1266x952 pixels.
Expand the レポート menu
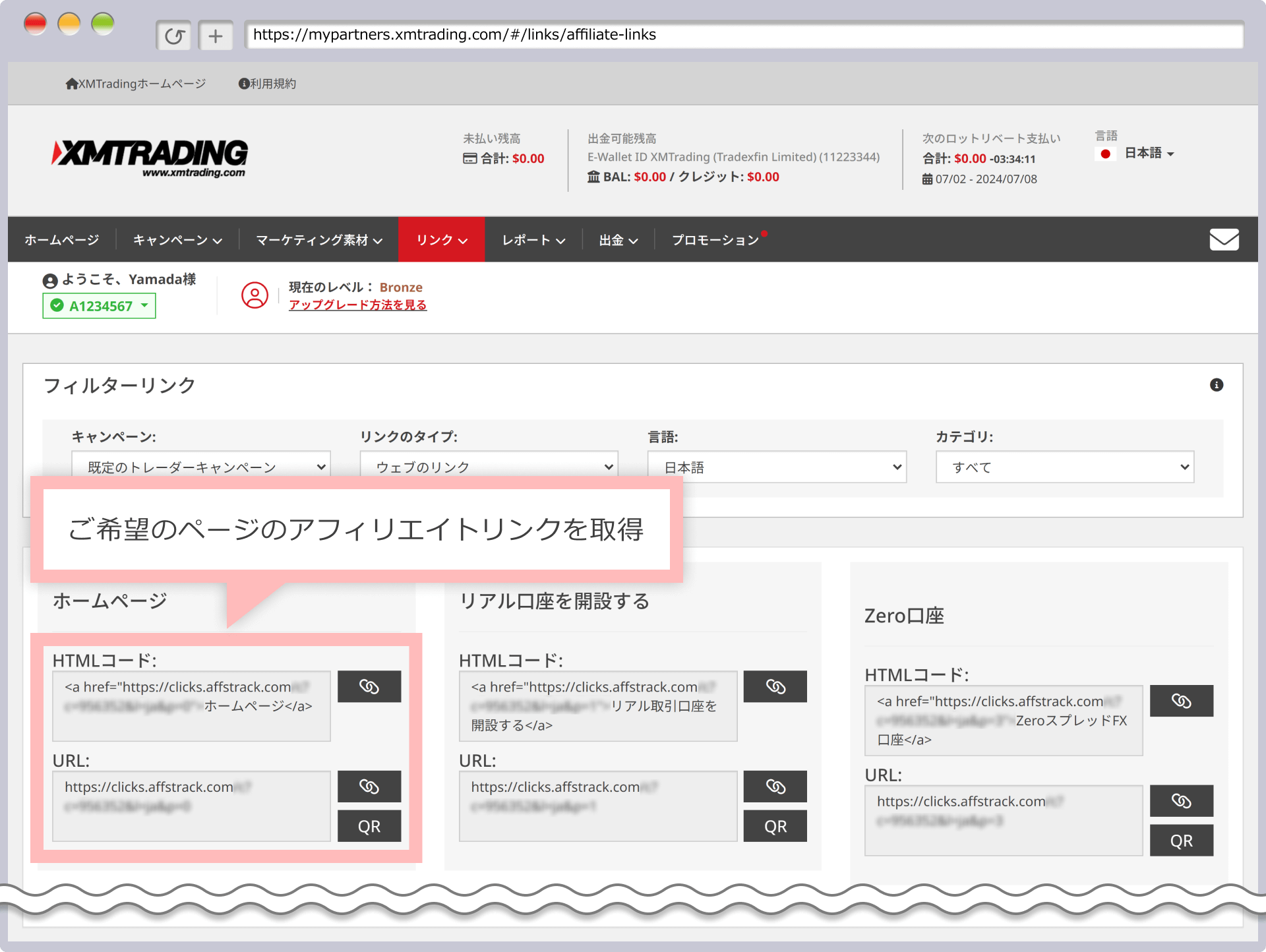(x=533, y=240)
